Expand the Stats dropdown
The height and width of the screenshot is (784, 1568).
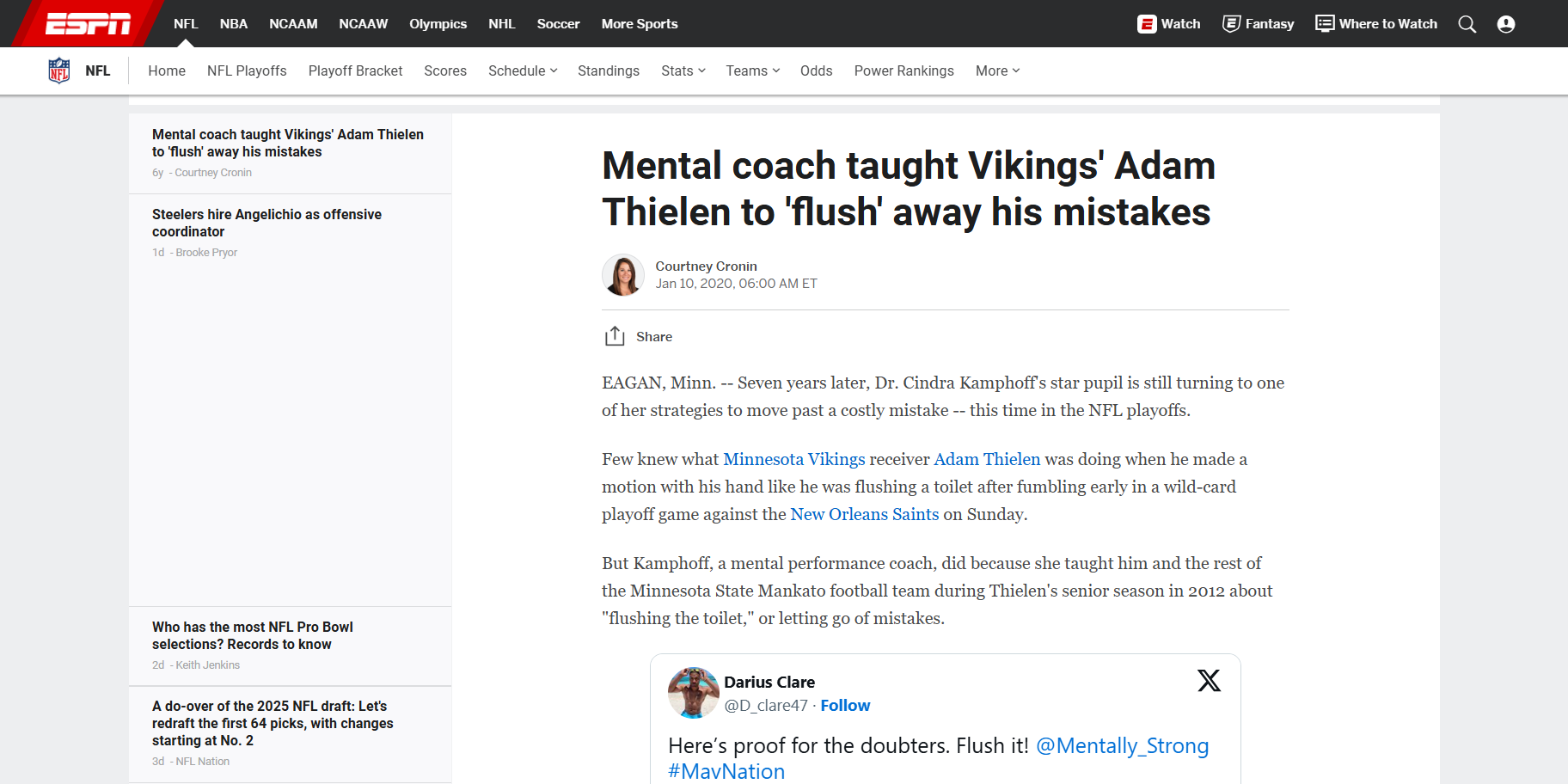click(x=683, y=70)
